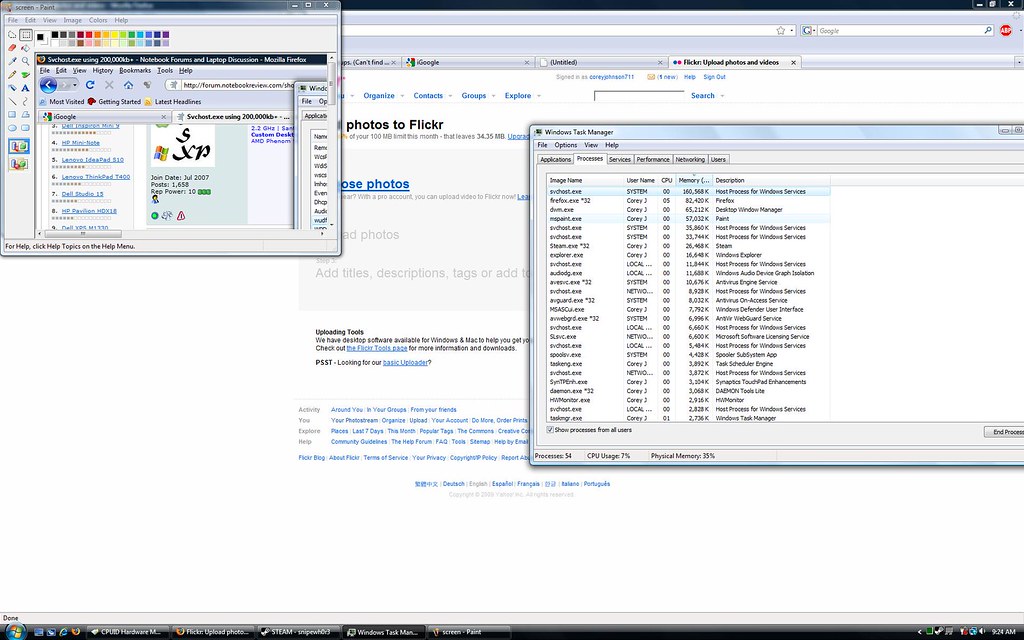Pick the yellow swatch in Paint's color box
This screenshot has width=1024, height=640.
click(114, 35)
